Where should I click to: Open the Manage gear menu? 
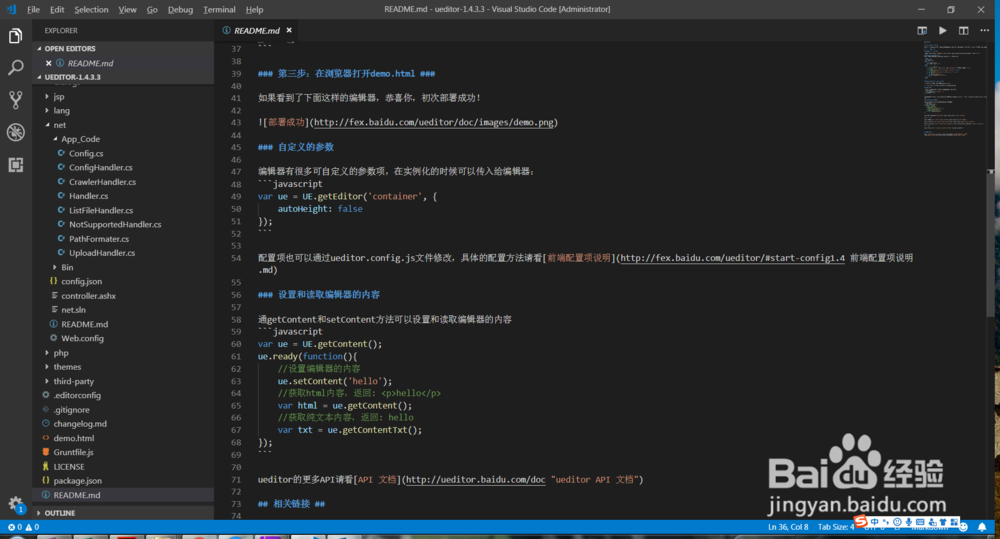pyautogui.click(x=15, y=504)
